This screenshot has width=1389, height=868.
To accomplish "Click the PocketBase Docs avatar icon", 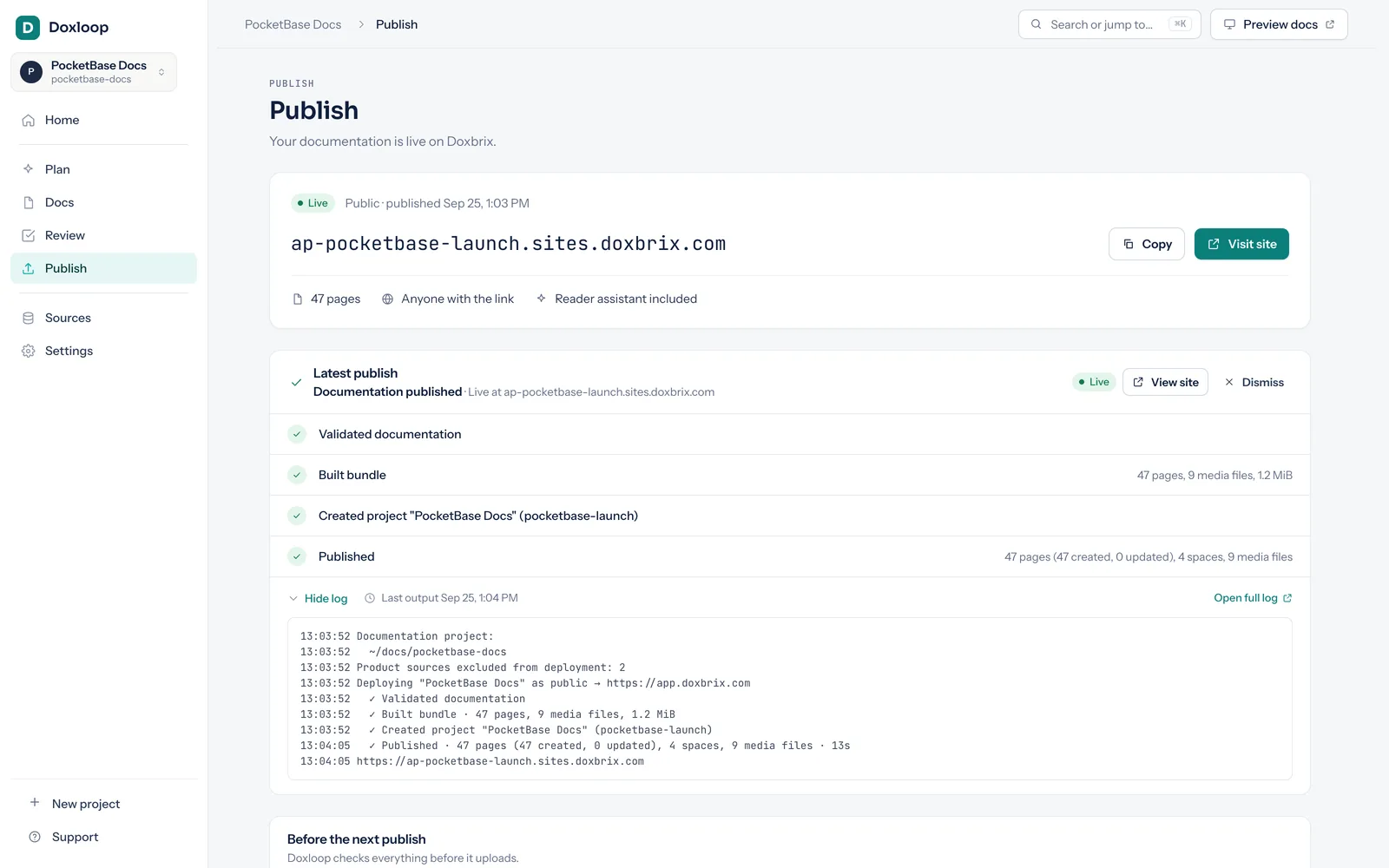I will pyautogui.click(x=31, y=72).
